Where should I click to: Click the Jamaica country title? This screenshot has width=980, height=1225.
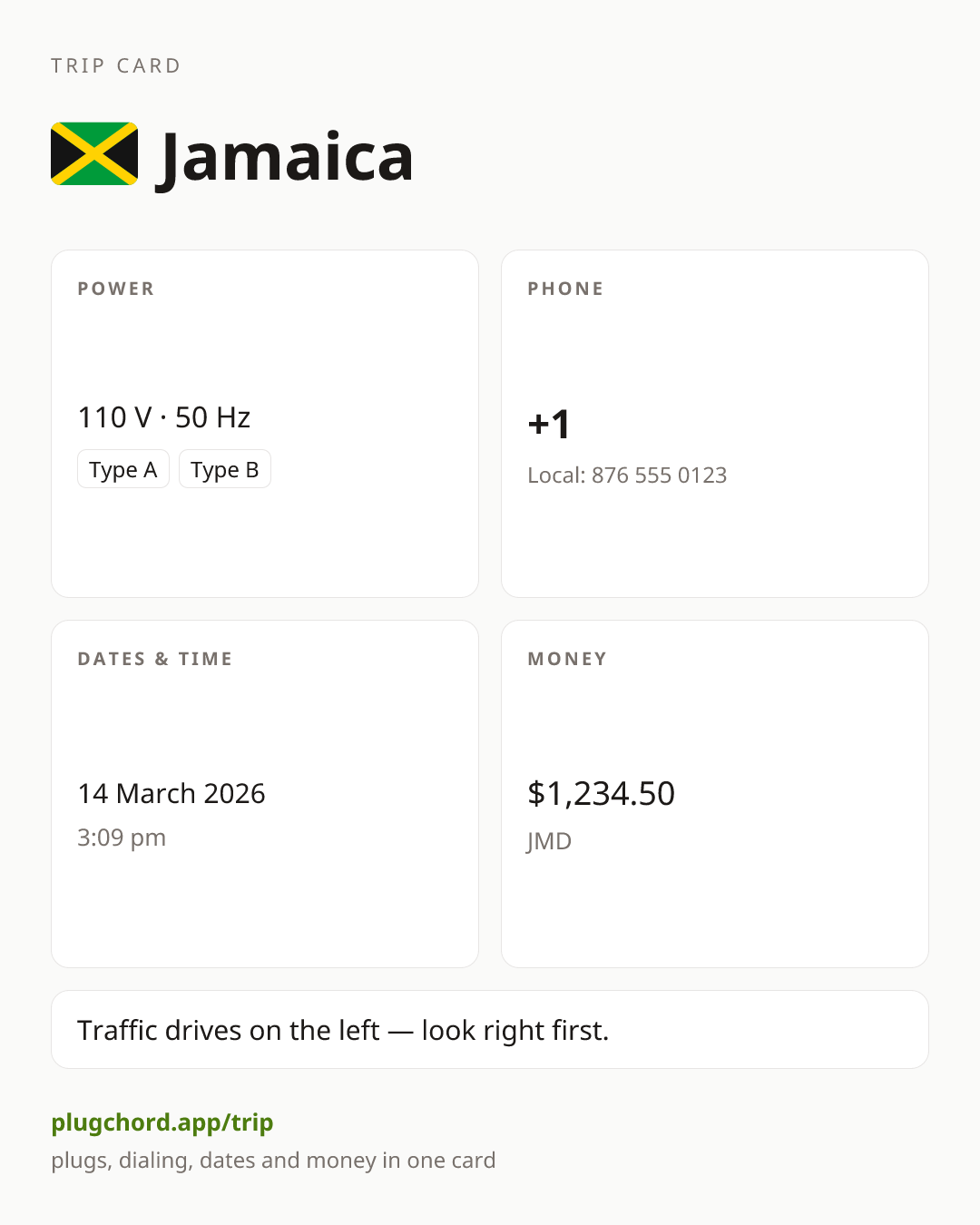click(x=286, y=157)
